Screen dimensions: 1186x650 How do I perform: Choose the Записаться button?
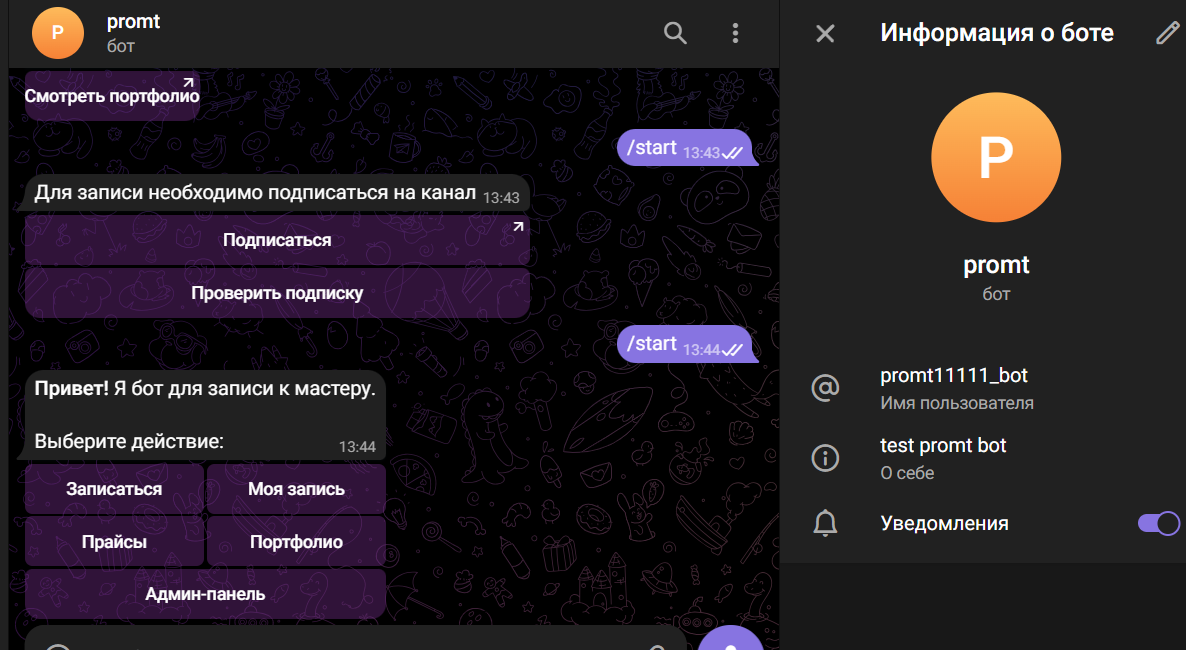coord(114,489)
